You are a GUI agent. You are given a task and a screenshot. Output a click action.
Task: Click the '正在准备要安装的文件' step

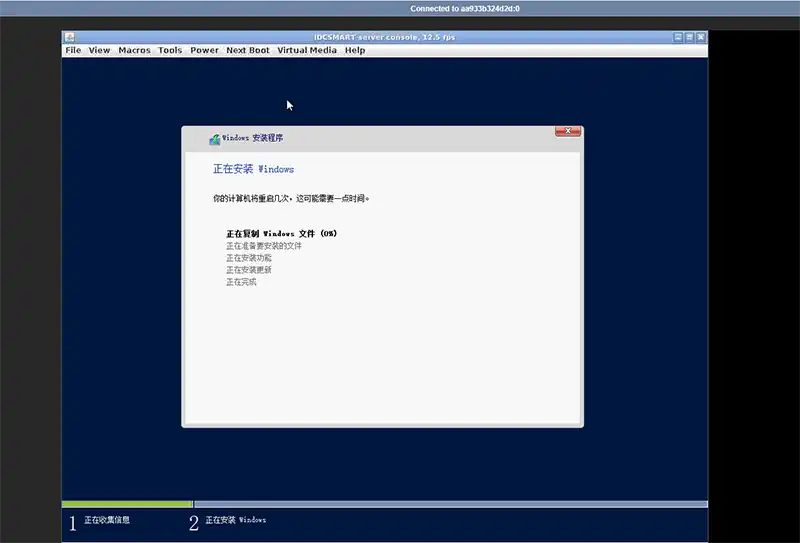264,245
